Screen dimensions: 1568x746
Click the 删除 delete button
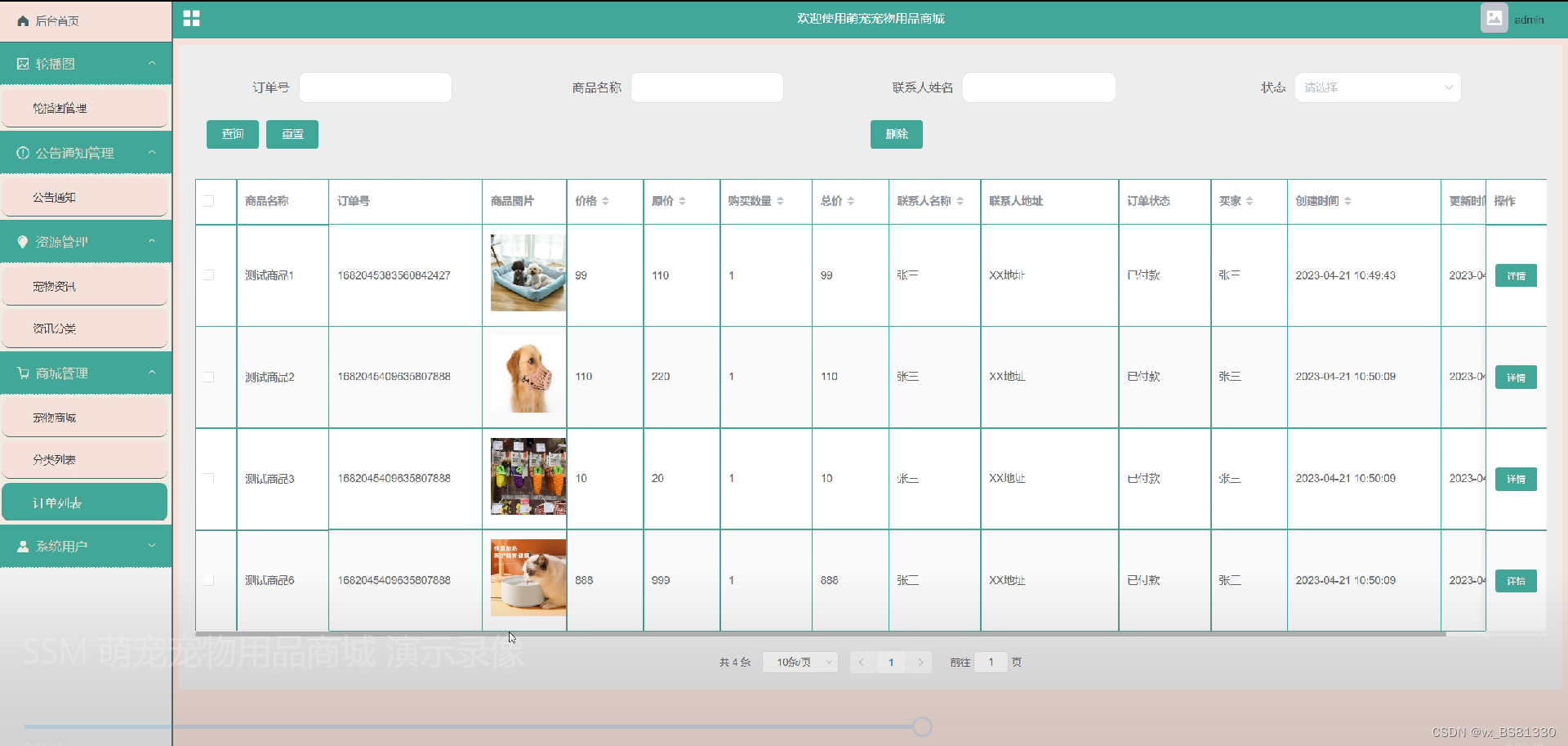click(897, 134)
